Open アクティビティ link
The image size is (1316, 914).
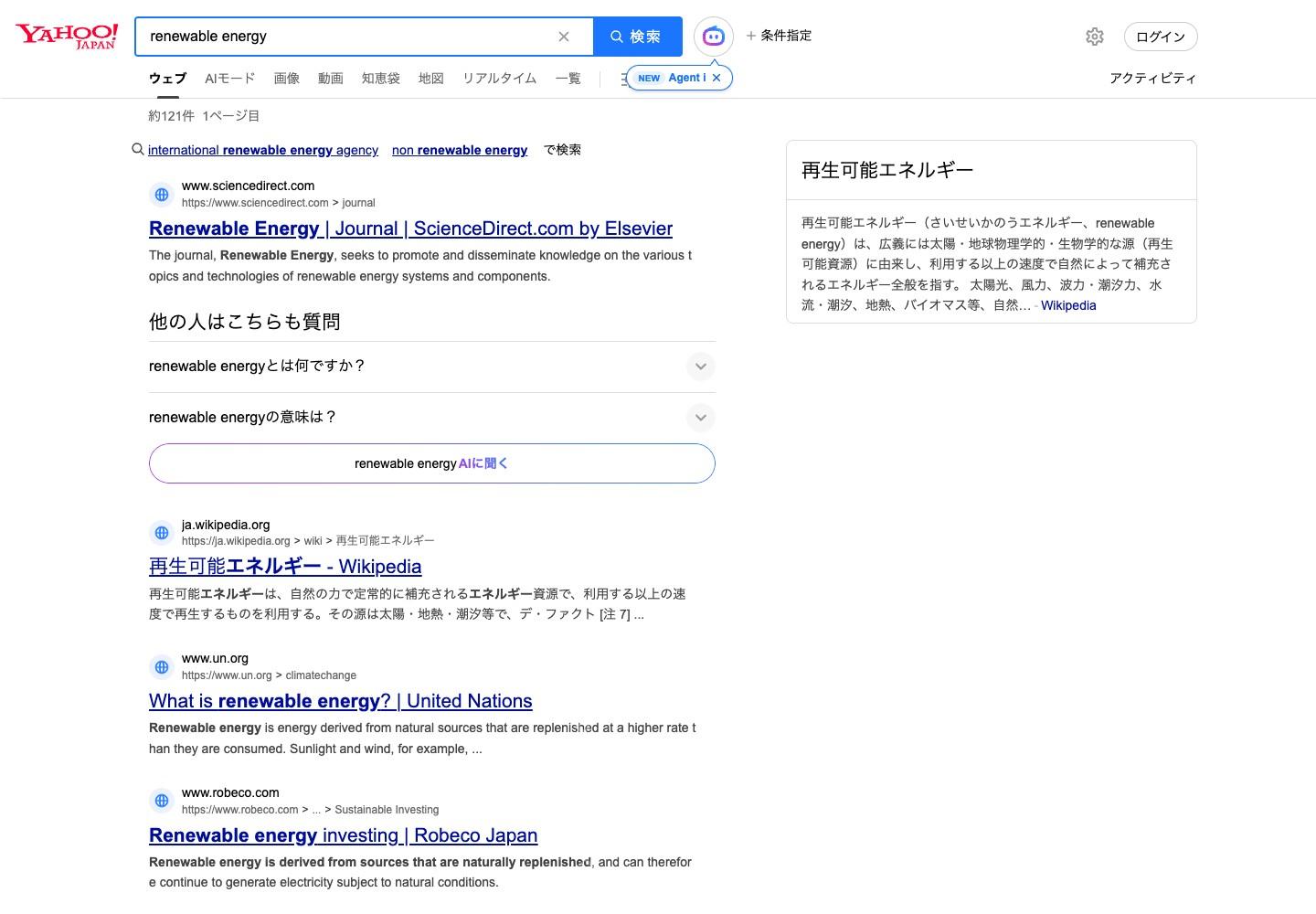click(x=1153, y=79)
